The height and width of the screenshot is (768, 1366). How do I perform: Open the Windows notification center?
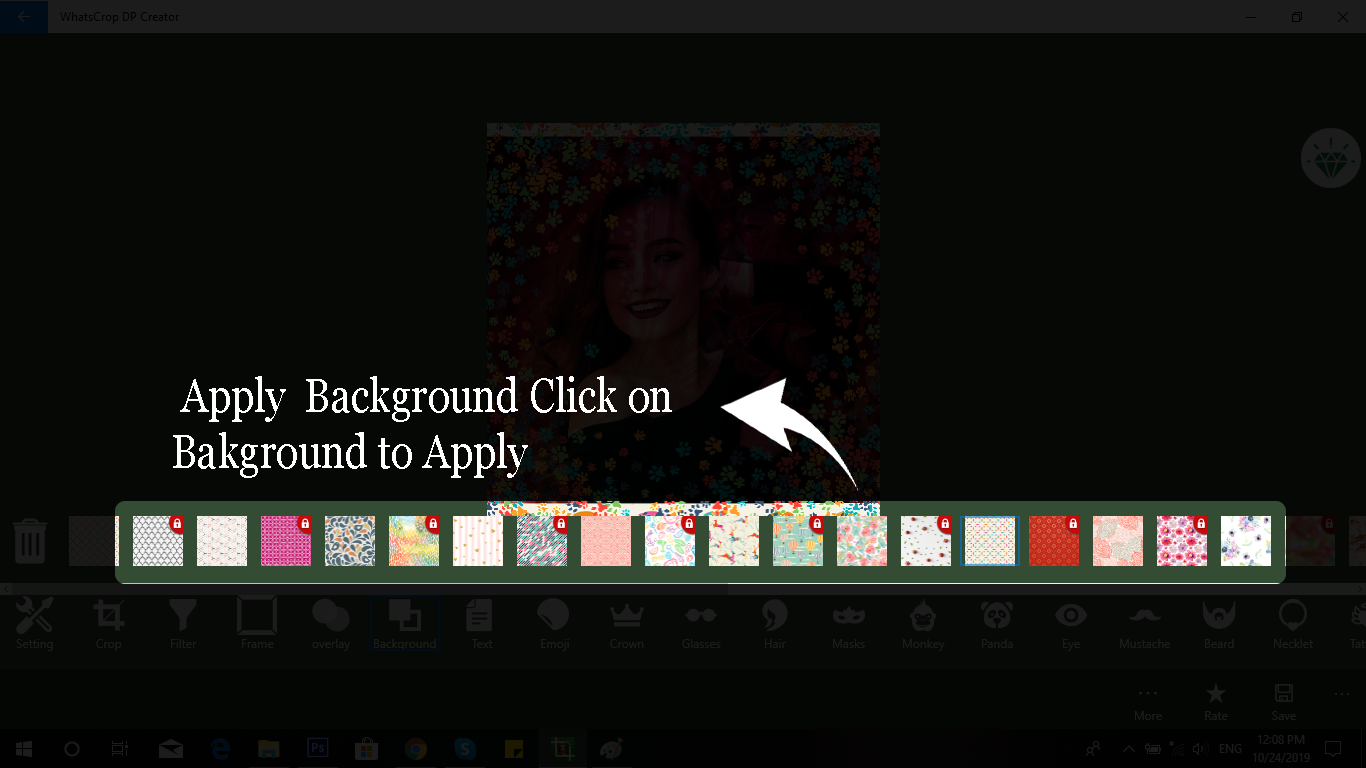1333,748
